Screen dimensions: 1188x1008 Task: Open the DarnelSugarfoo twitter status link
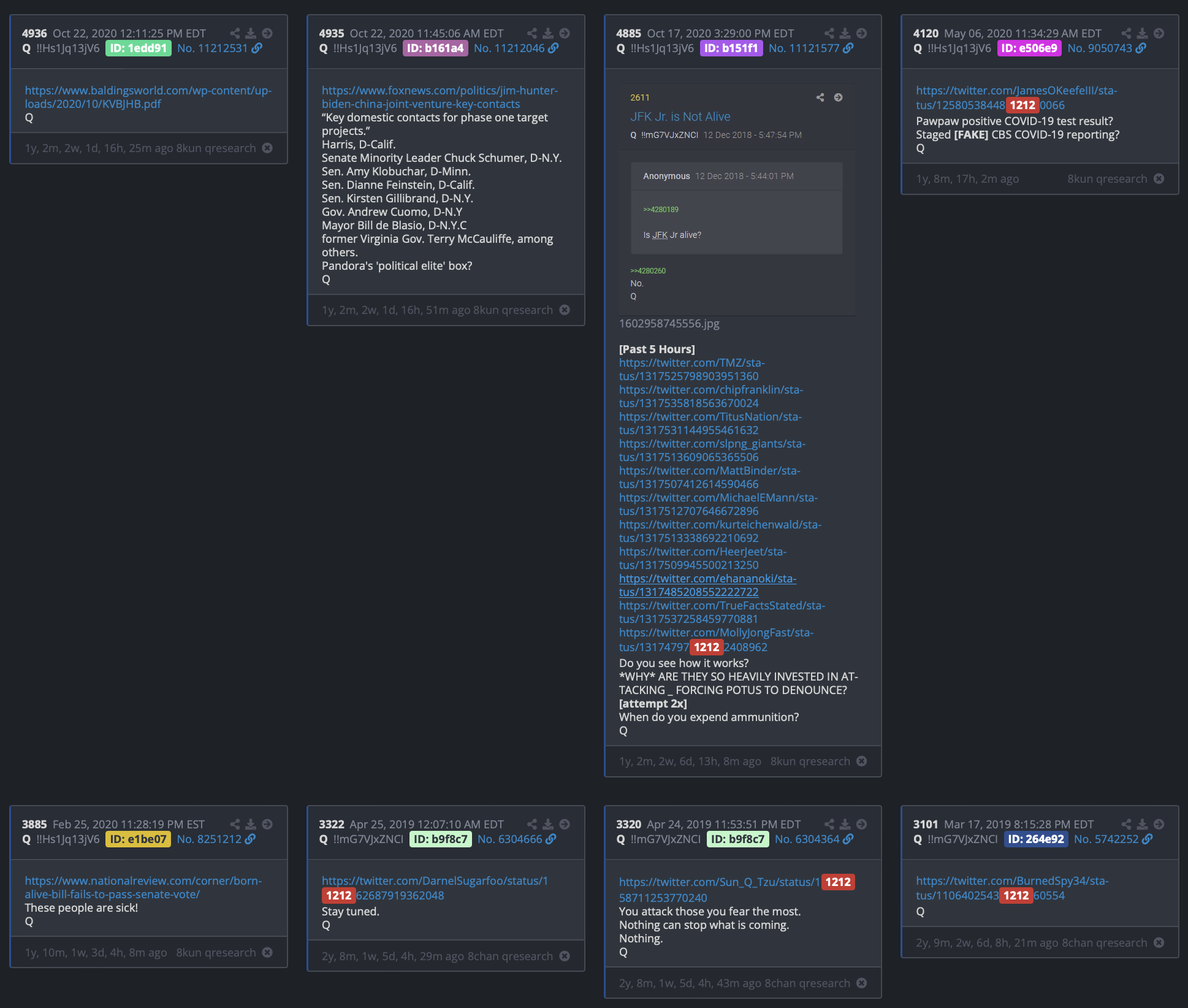click(435, 888)
